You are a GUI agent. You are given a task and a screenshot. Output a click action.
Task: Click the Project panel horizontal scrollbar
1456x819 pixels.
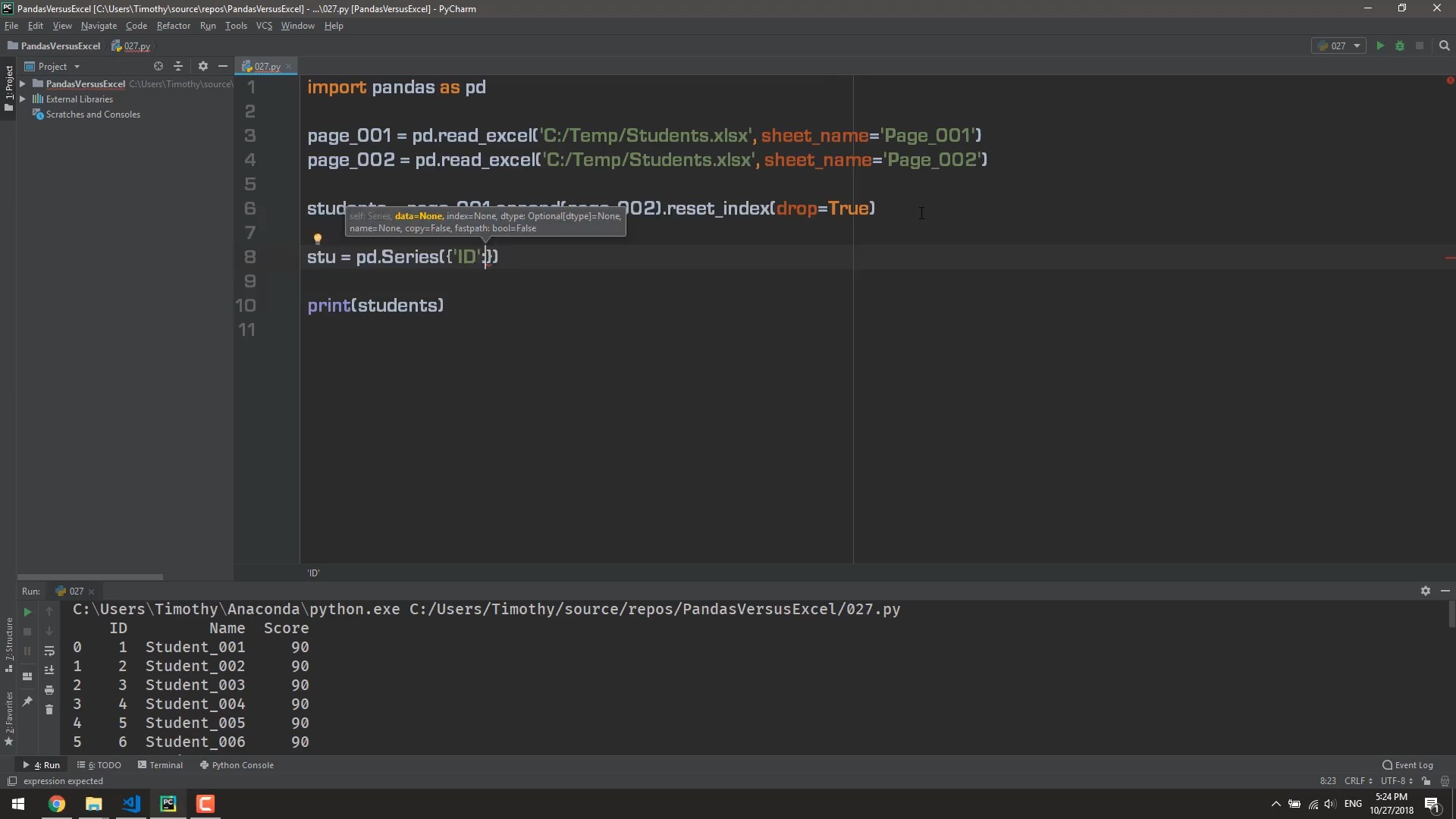(x=89, y=577)
